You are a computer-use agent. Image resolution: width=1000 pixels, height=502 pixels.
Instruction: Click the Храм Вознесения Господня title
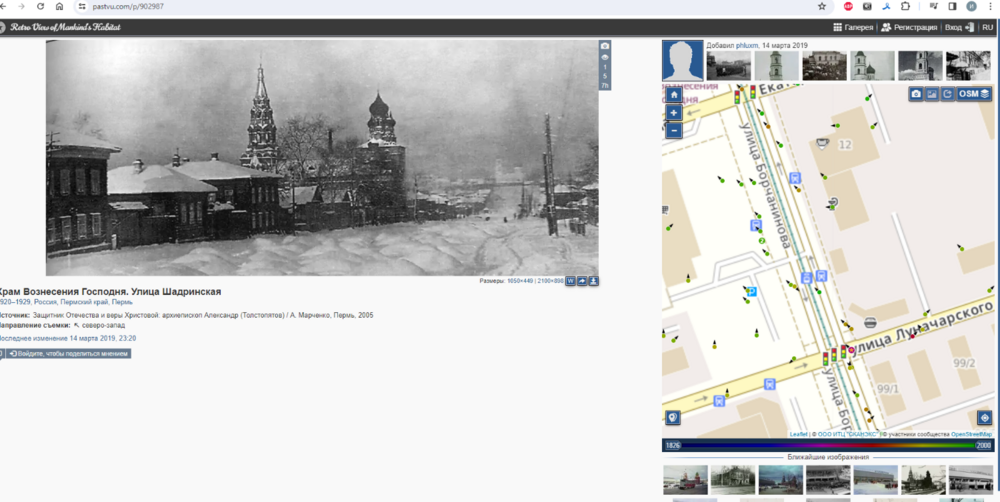click(110, 292)
